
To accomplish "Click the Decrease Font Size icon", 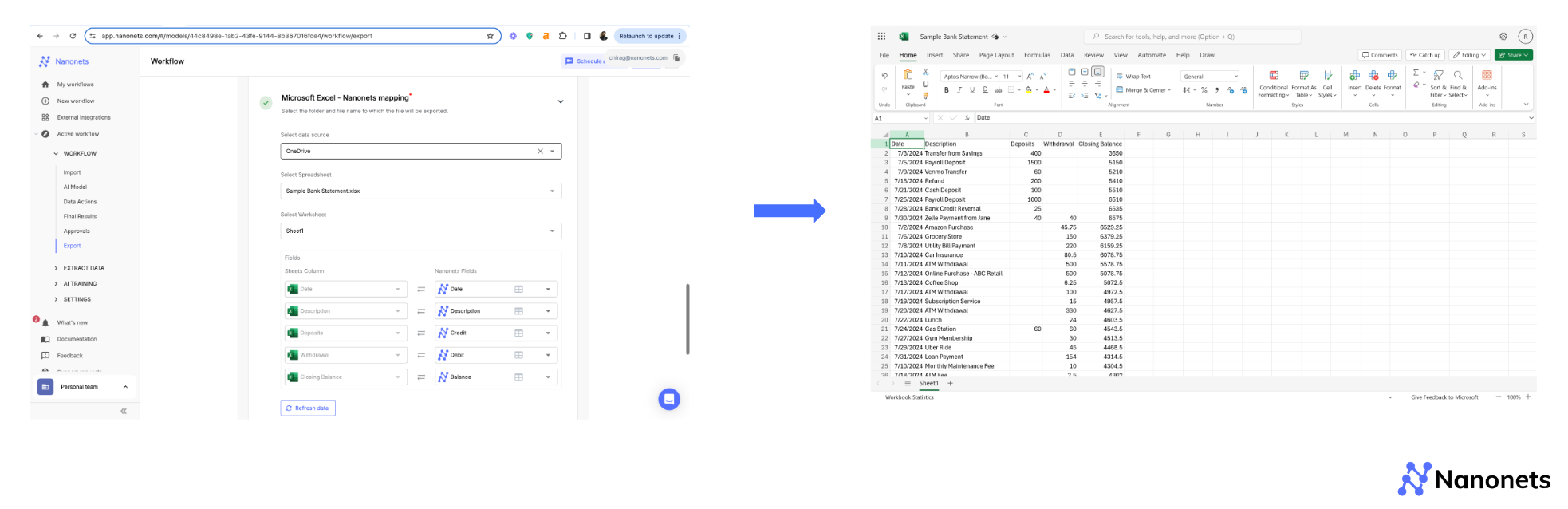I will click(1043, 77).
